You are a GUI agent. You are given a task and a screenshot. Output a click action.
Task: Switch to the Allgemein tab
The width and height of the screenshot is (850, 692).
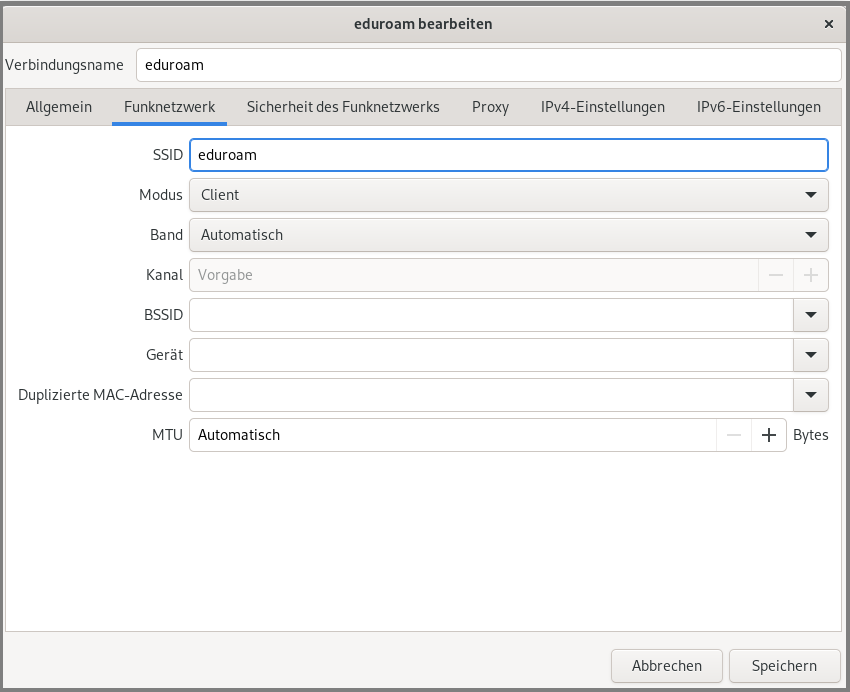[59, 107]
